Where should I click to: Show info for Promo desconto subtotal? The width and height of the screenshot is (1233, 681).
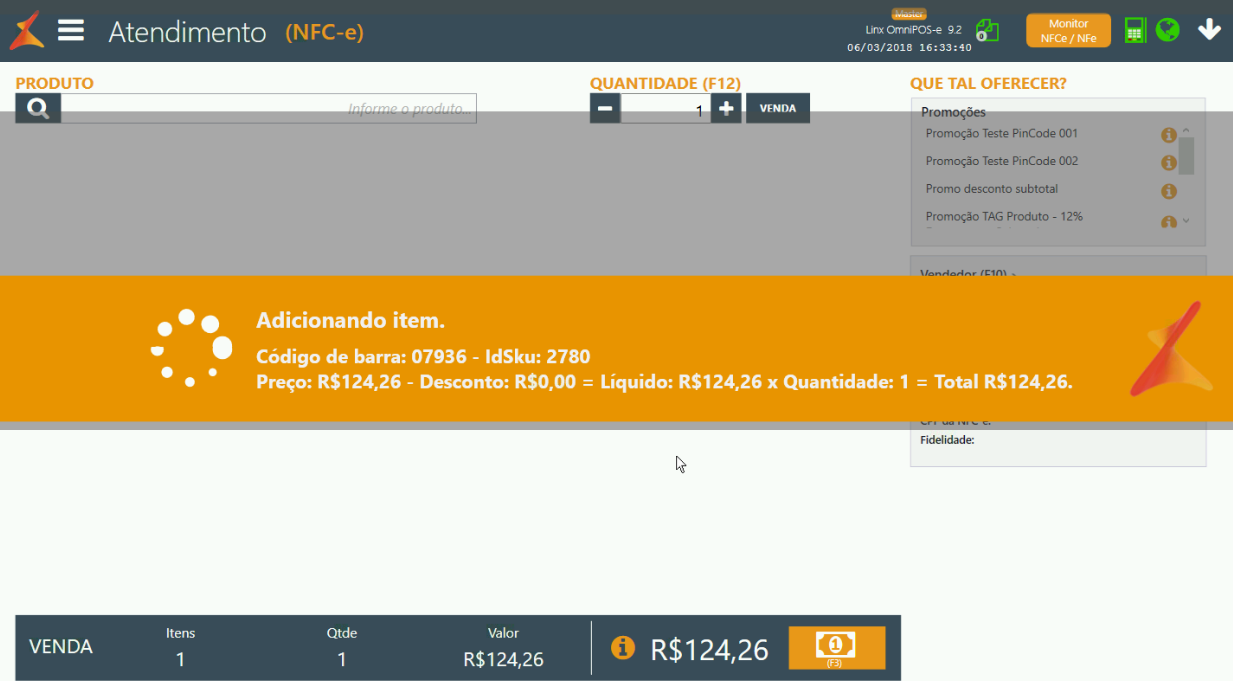tap(1169, 189)
